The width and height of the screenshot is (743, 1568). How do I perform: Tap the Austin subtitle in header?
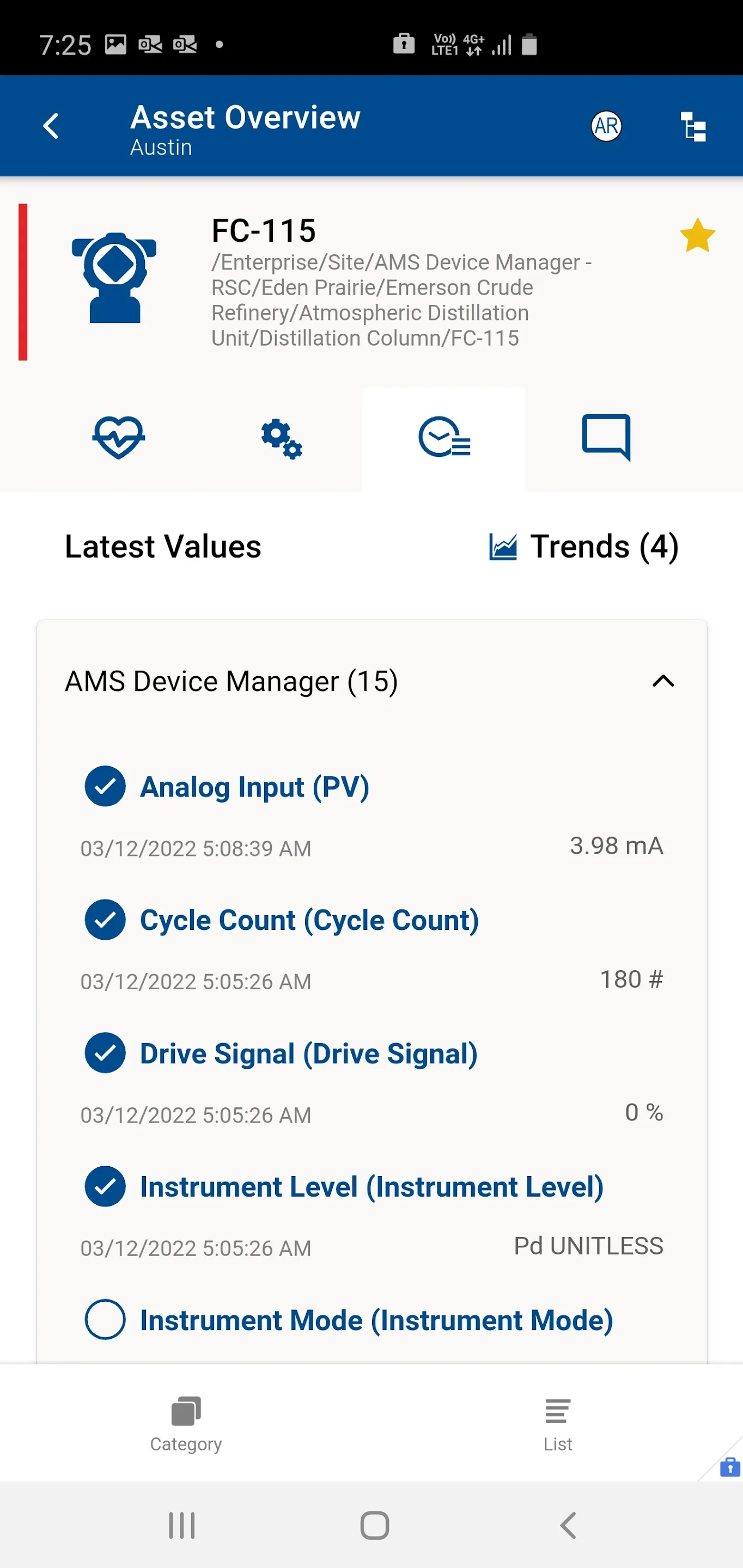click(x=161, y=148)
